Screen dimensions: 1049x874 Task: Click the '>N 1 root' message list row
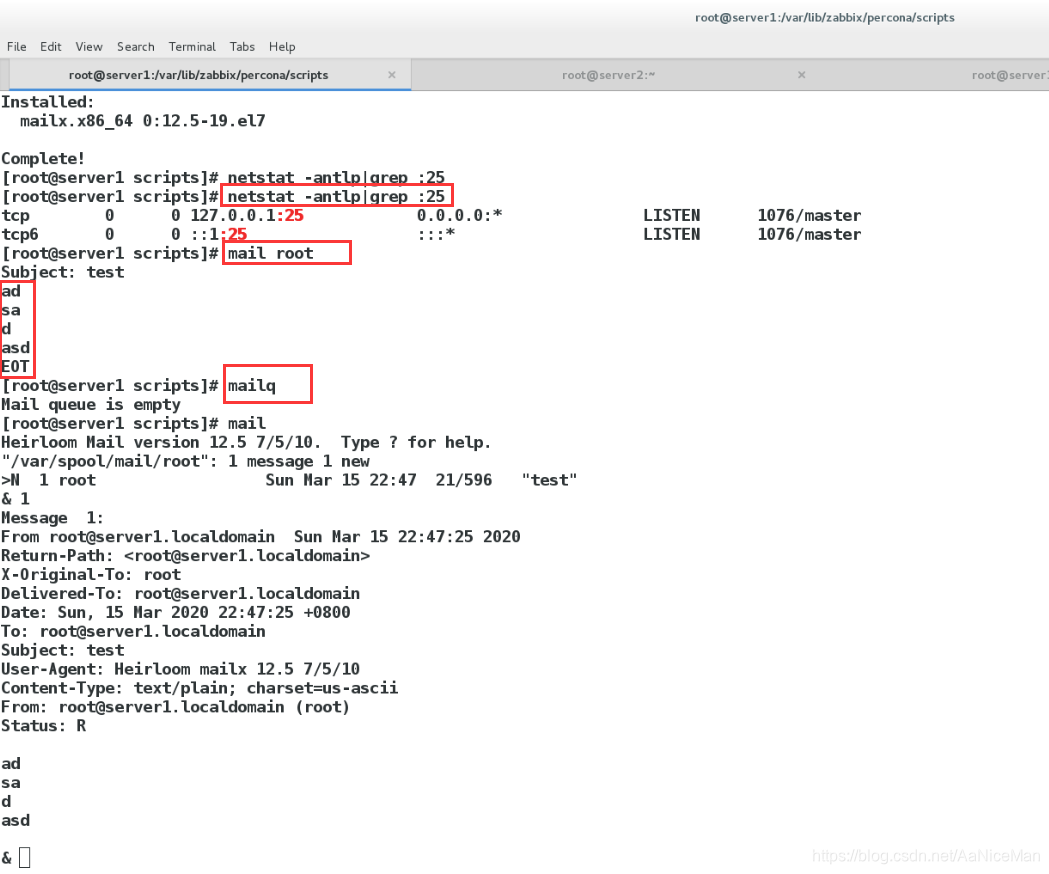point(289,480)
